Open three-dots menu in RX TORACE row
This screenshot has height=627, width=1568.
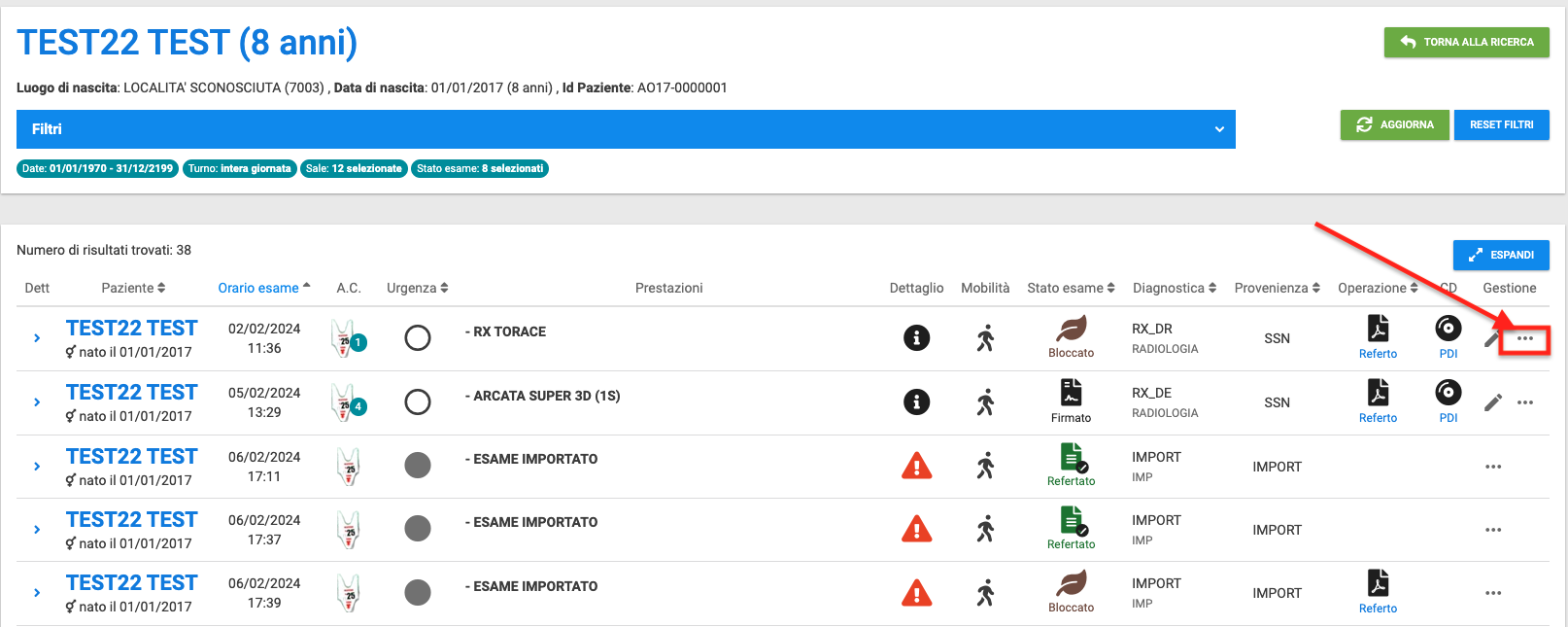pos(1525,339)
